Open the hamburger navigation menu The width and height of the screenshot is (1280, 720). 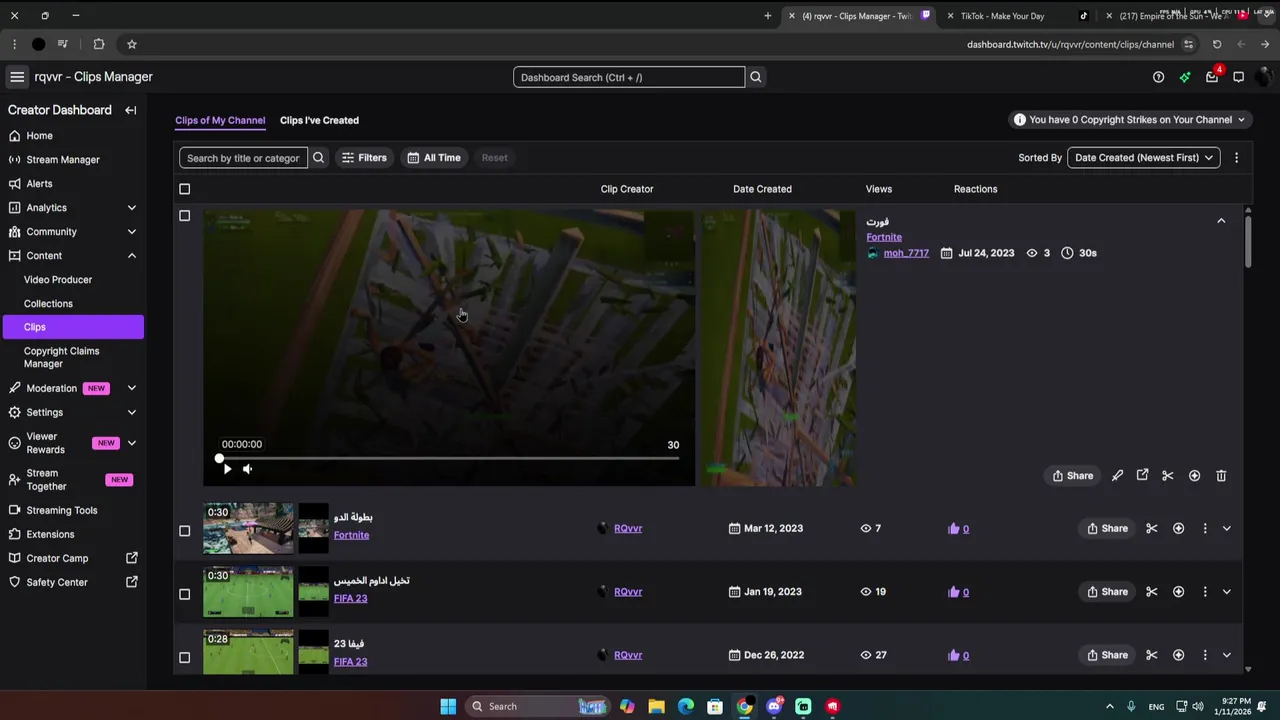[17, 77]
